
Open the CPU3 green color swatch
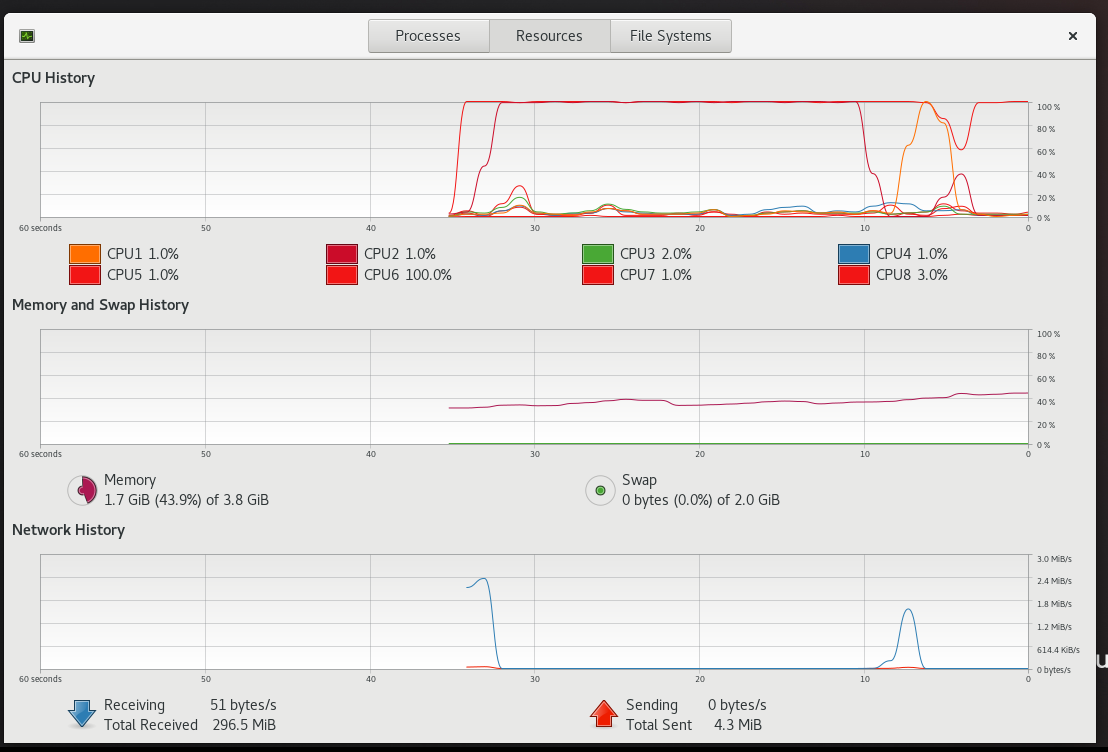click(x=598, y=254)
